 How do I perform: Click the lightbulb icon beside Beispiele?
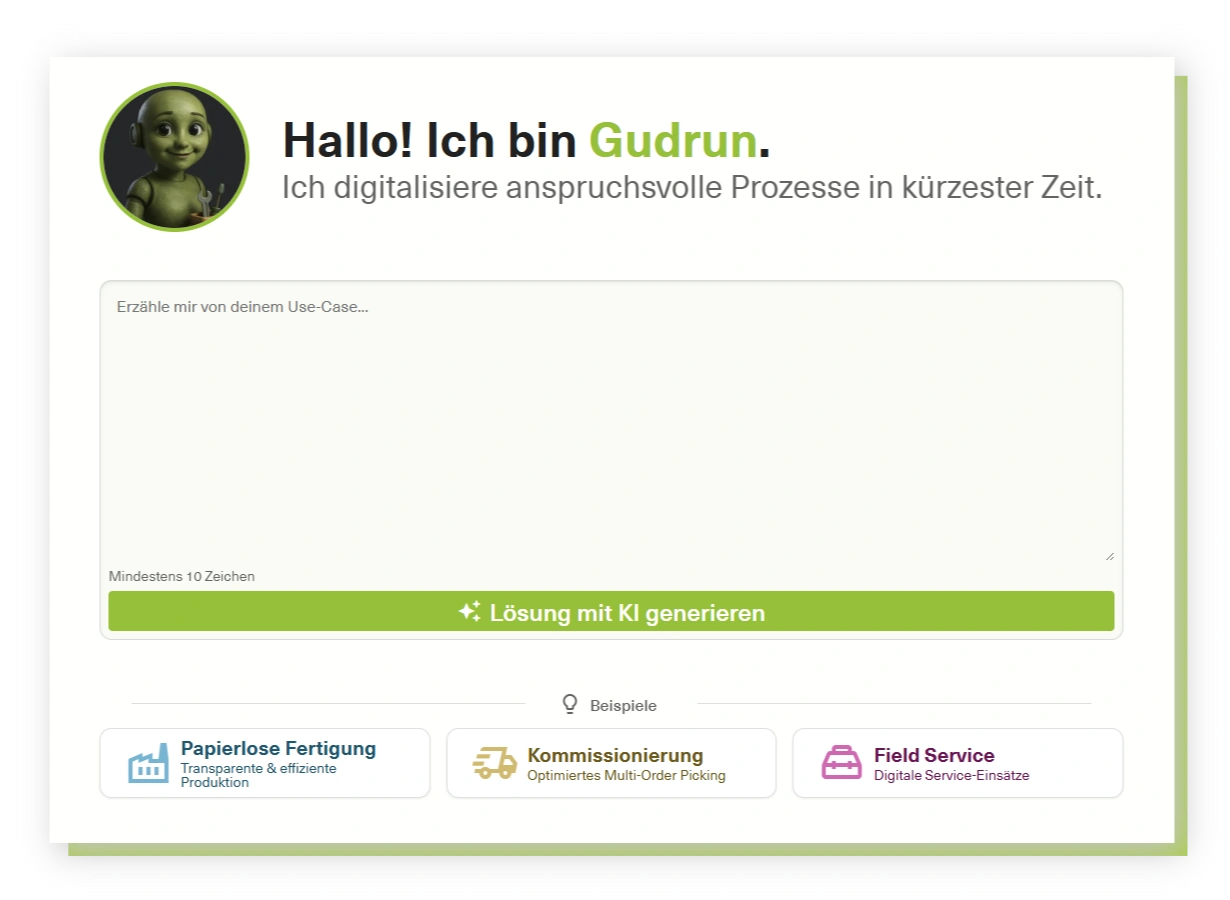(x=570, y=704)
